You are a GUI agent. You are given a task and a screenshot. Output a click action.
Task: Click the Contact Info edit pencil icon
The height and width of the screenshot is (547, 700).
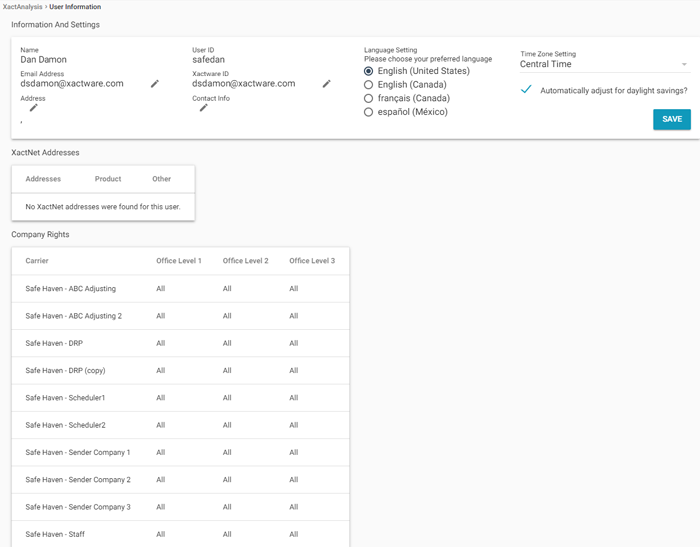coord(203,108)
